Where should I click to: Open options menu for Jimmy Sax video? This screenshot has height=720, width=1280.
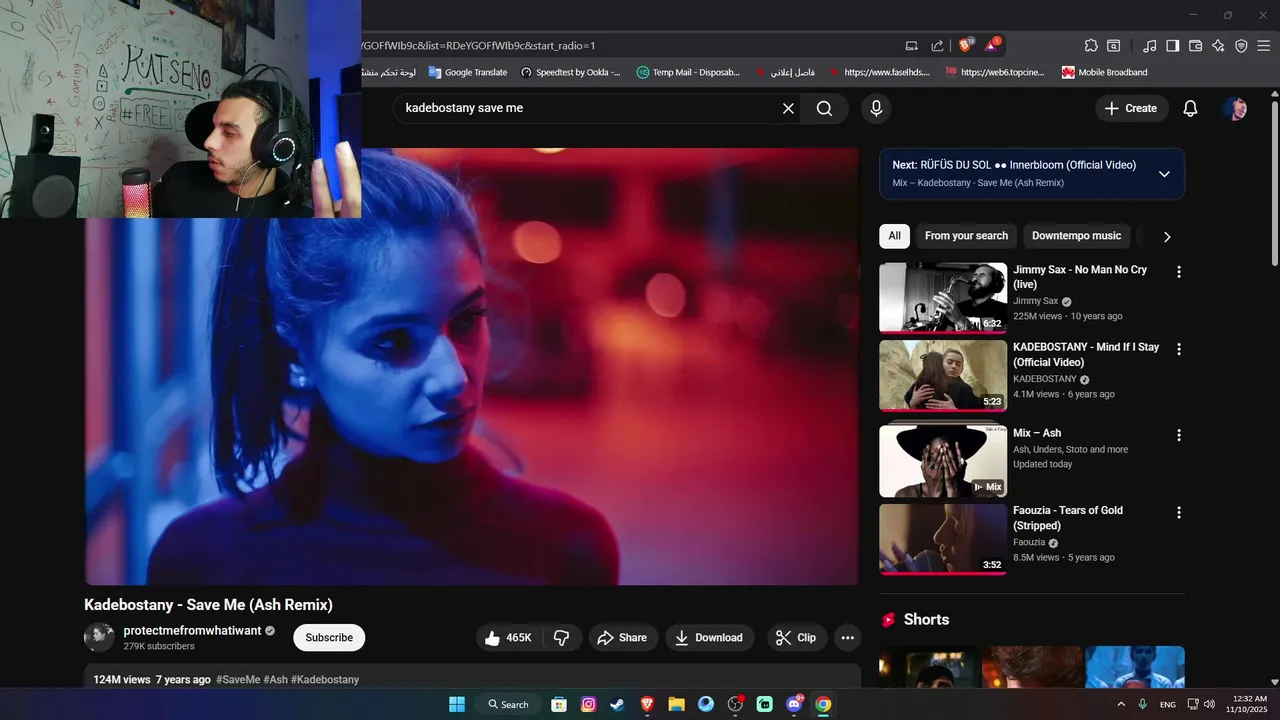pos(1179,272)
